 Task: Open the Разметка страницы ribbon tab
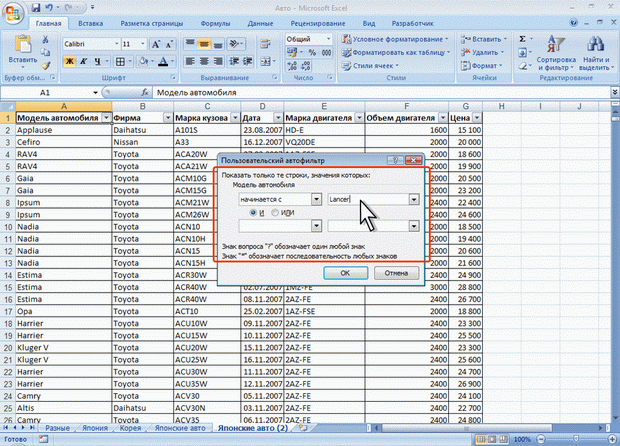coord(152,23)
